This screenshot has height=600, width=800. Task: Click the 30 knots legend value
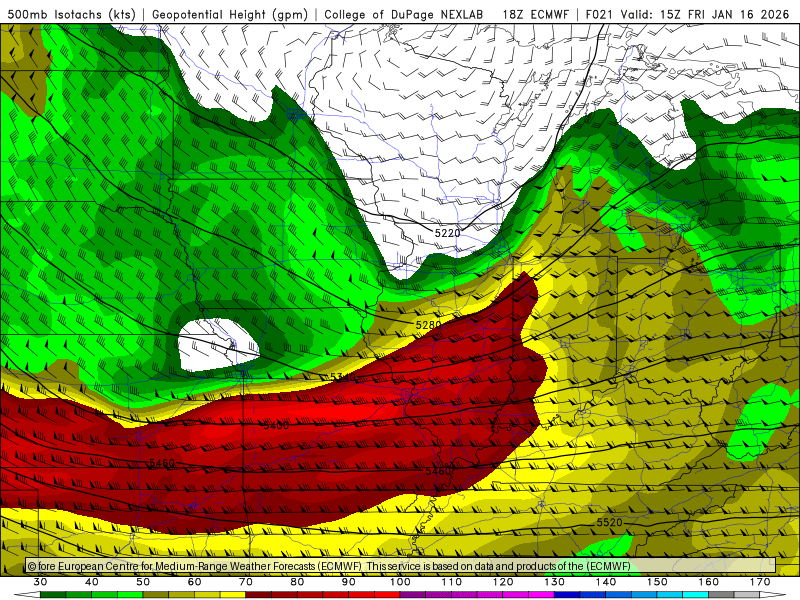point(40,582)
